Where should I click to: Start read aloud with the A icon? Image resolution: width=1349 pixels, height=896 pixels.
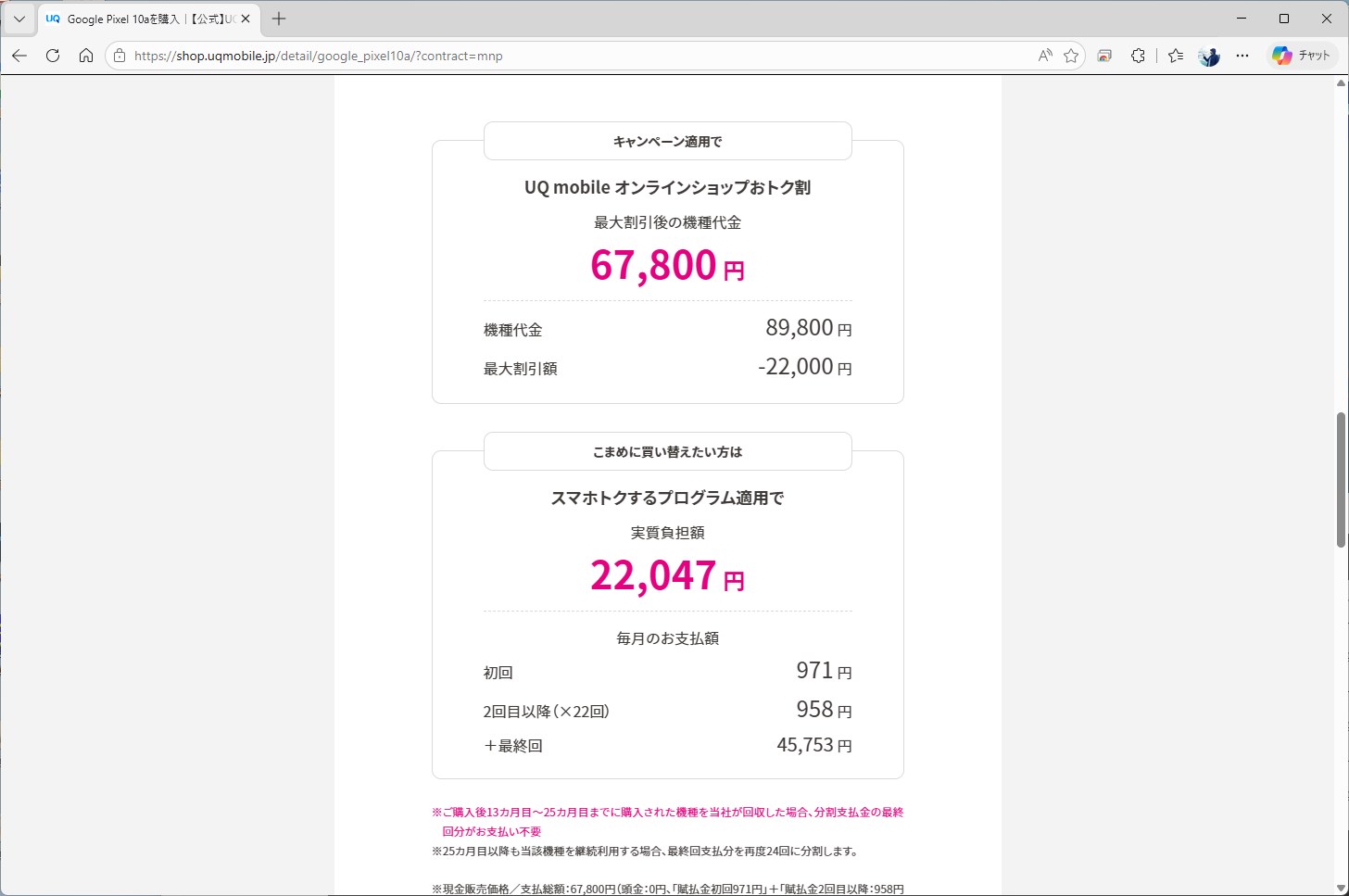coord(1045,56)
